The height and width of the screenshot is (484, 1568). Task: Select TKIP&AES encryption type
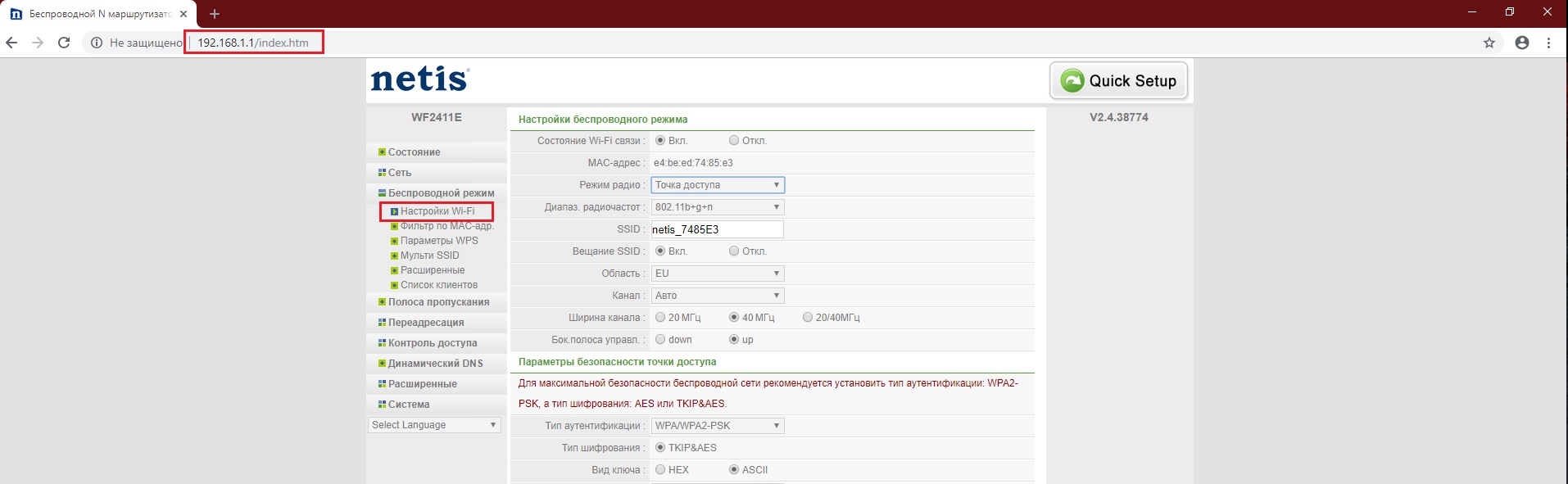pos(660,448)
